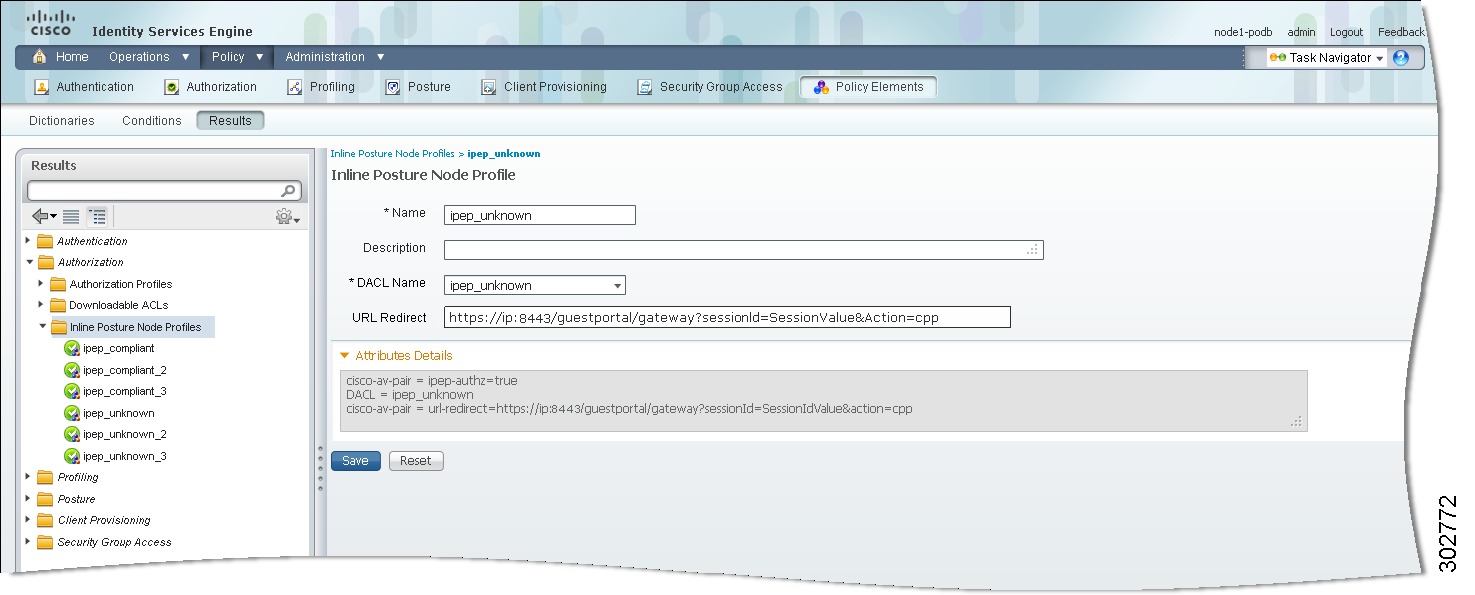Click the Save button
The width and height of the screenshot is (1475, 595).
pos(356,461)
